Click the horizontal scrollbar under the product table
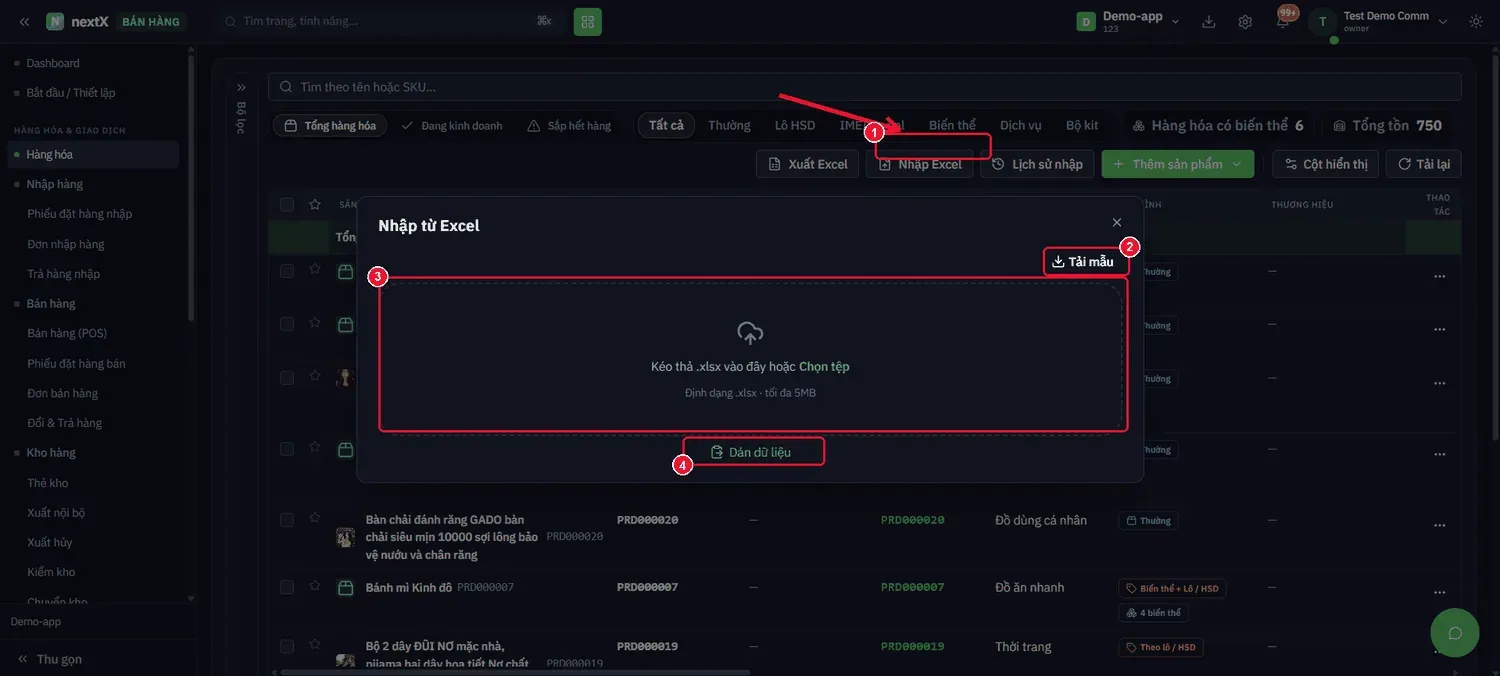The height and width of the screenshot is (676, 1500). (x=515, y=672)
